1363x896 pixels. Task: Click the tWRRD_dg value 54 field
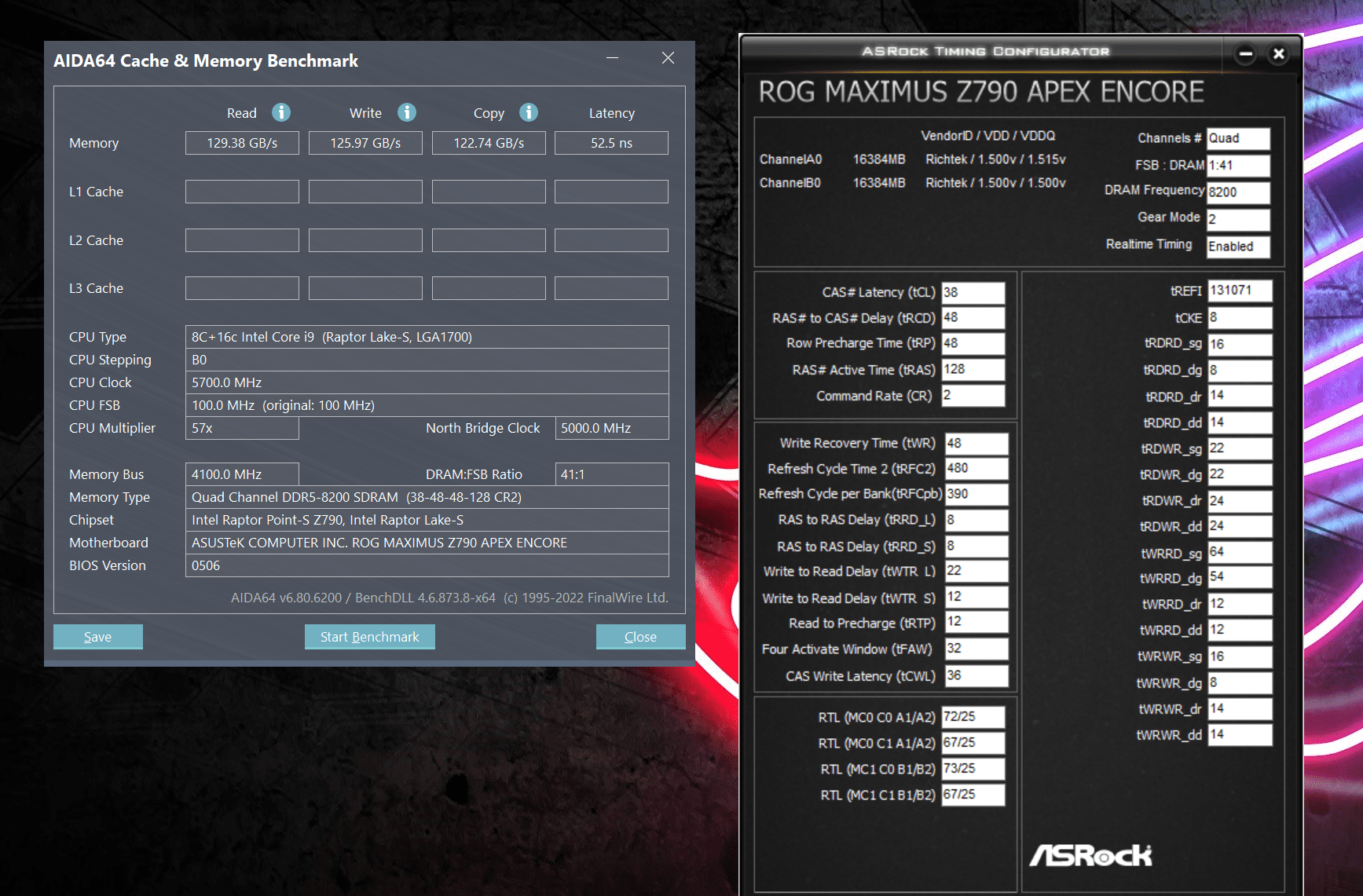coord(1240,577)
